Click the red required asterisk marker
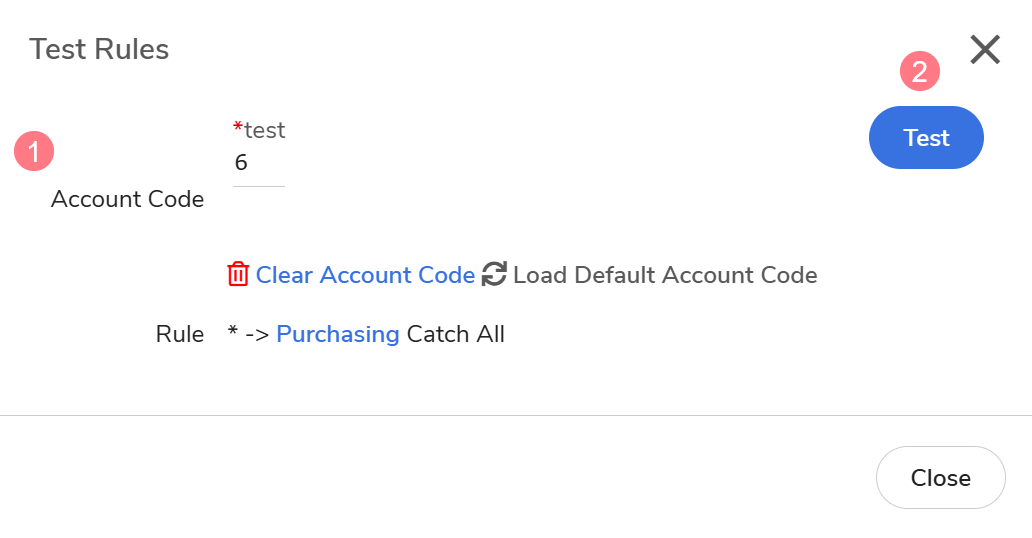This screenshot has height=538, width=1032. (238, 128)
